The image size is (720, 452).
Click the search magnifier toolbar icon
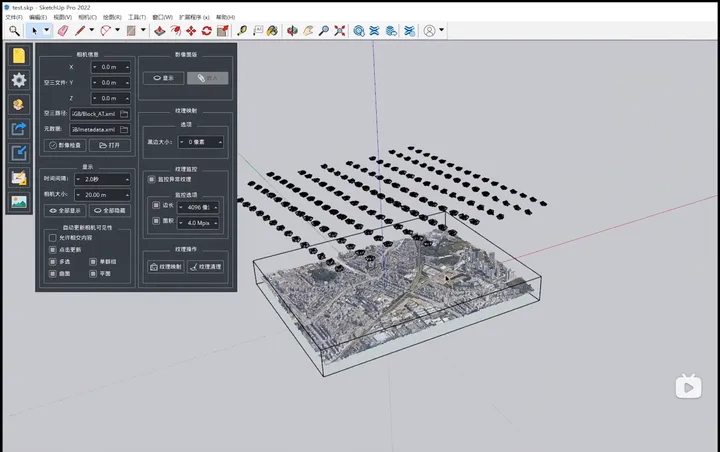14,31
